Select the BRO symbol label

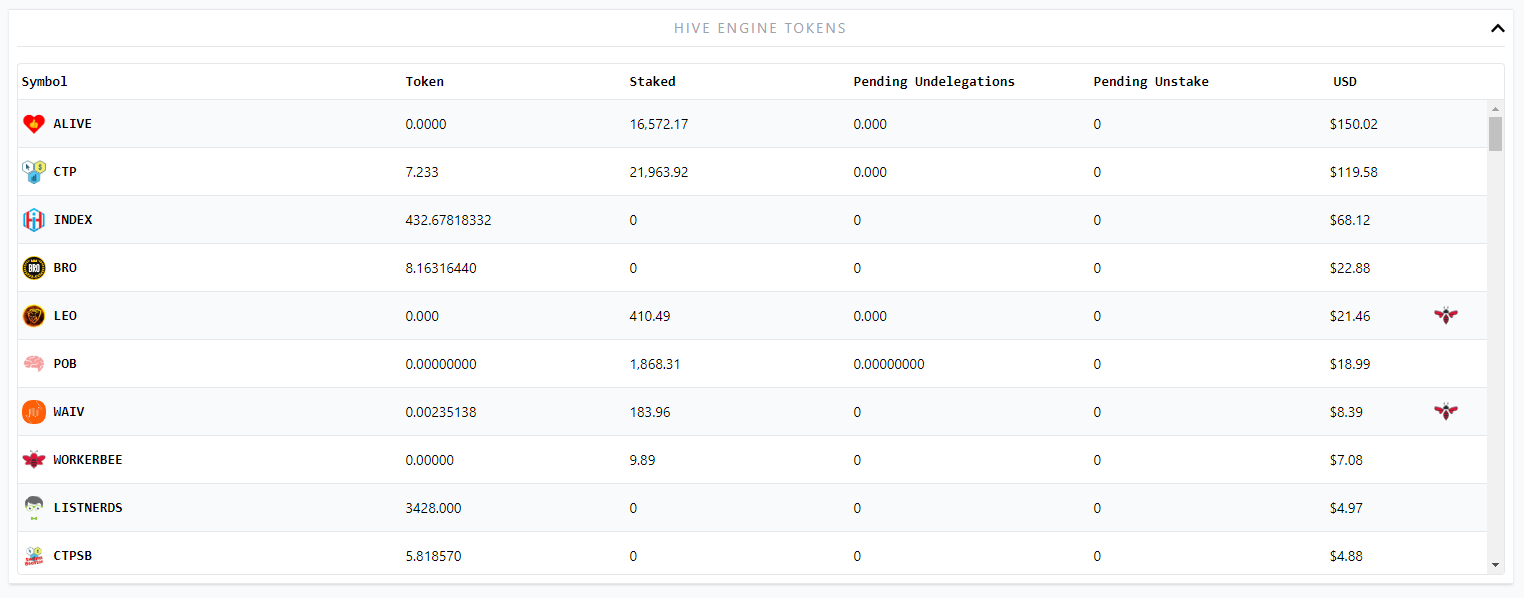pyautogui.click(x=65, y=268)
